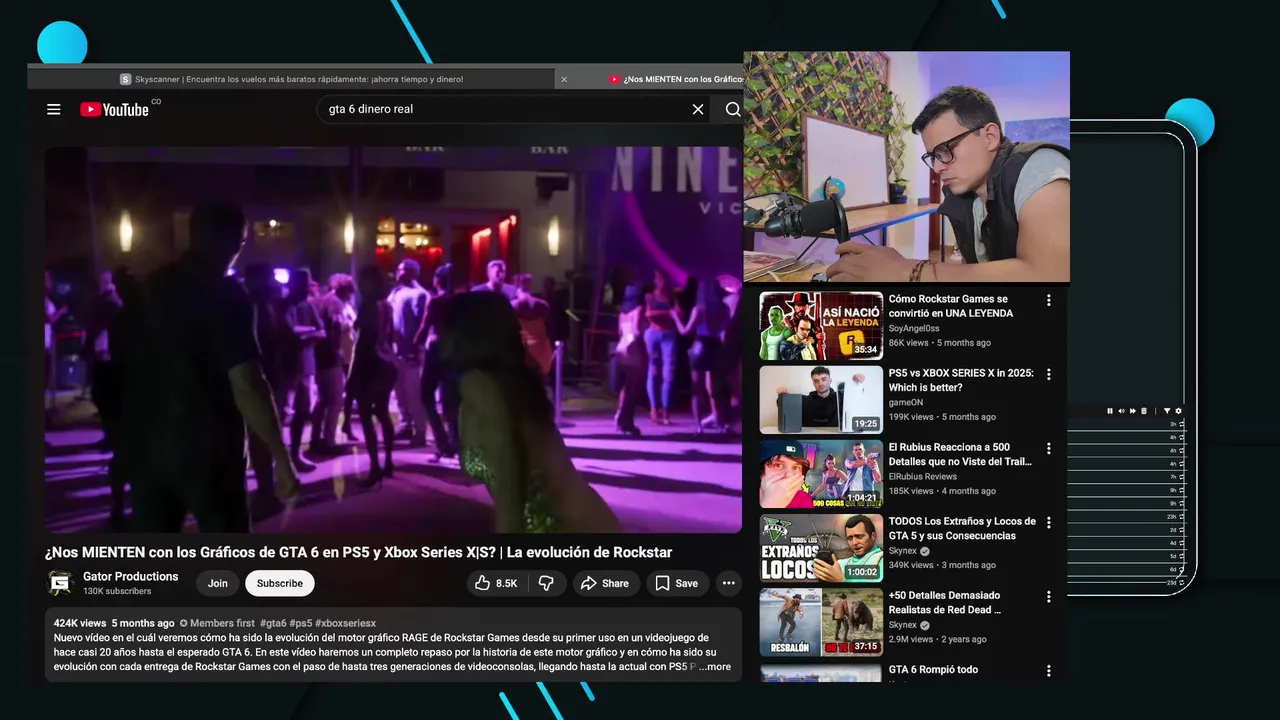This screenshot has width=1280, height=720.
Task: Subscribe to Gator Productions
Action: [x=280, y=583]
